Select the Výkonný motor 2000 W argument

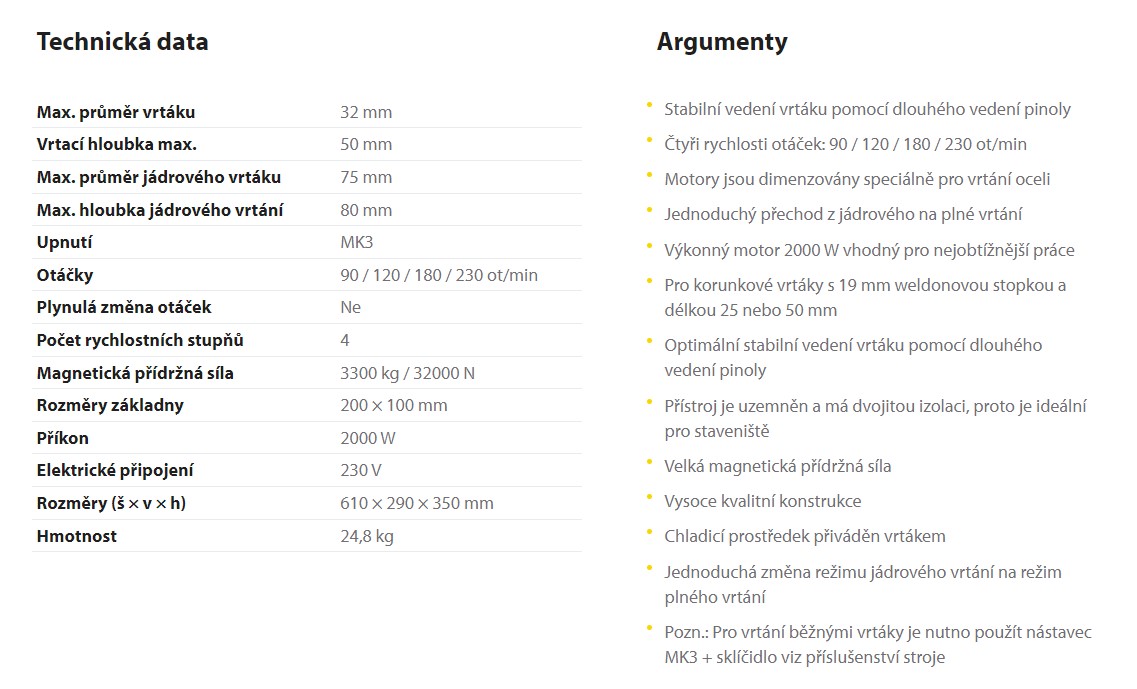click(x=869, y=250)
